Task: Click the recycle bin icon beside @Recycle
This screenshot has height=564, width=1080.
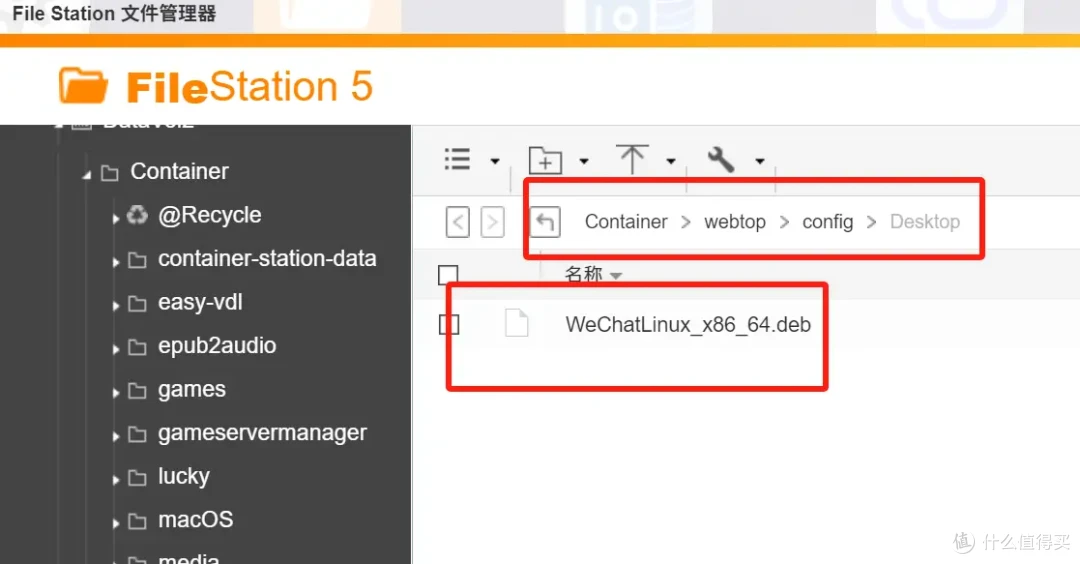Action: [x=137, y=215]
